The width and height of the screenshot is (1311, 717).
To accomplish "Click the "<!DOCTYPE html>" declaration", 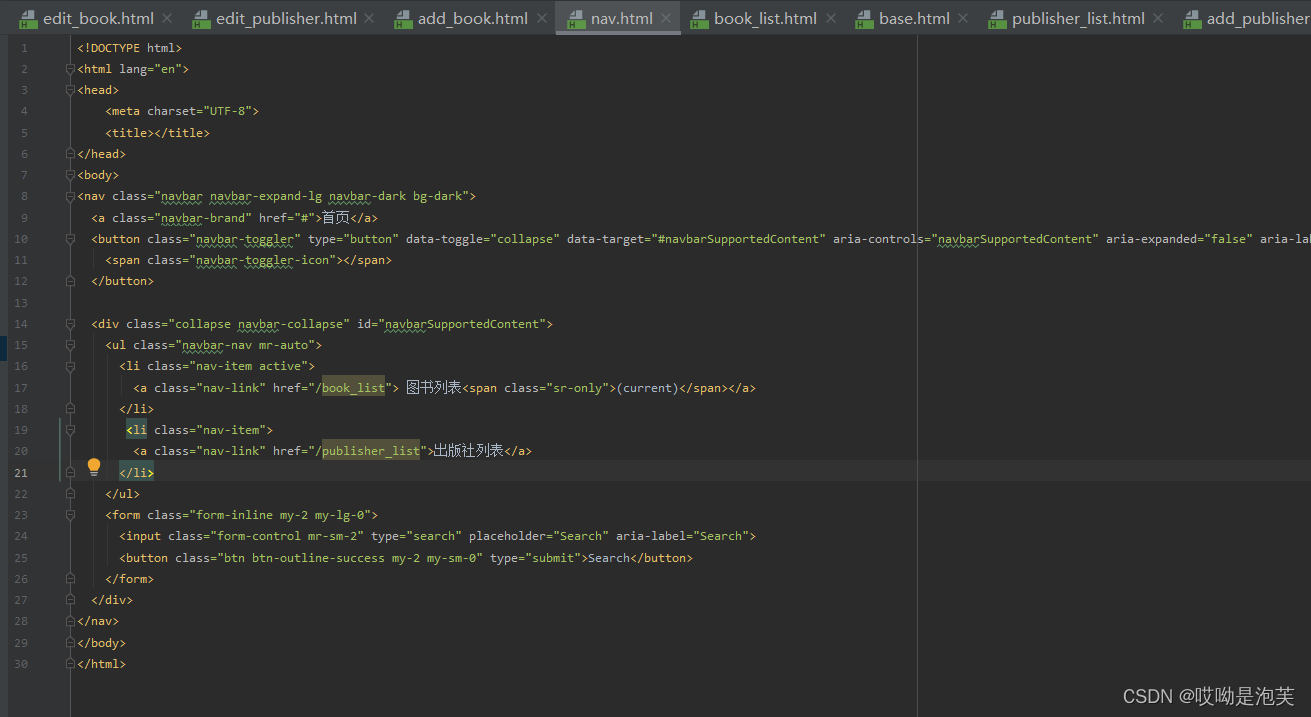I will [x=130, y=48].
